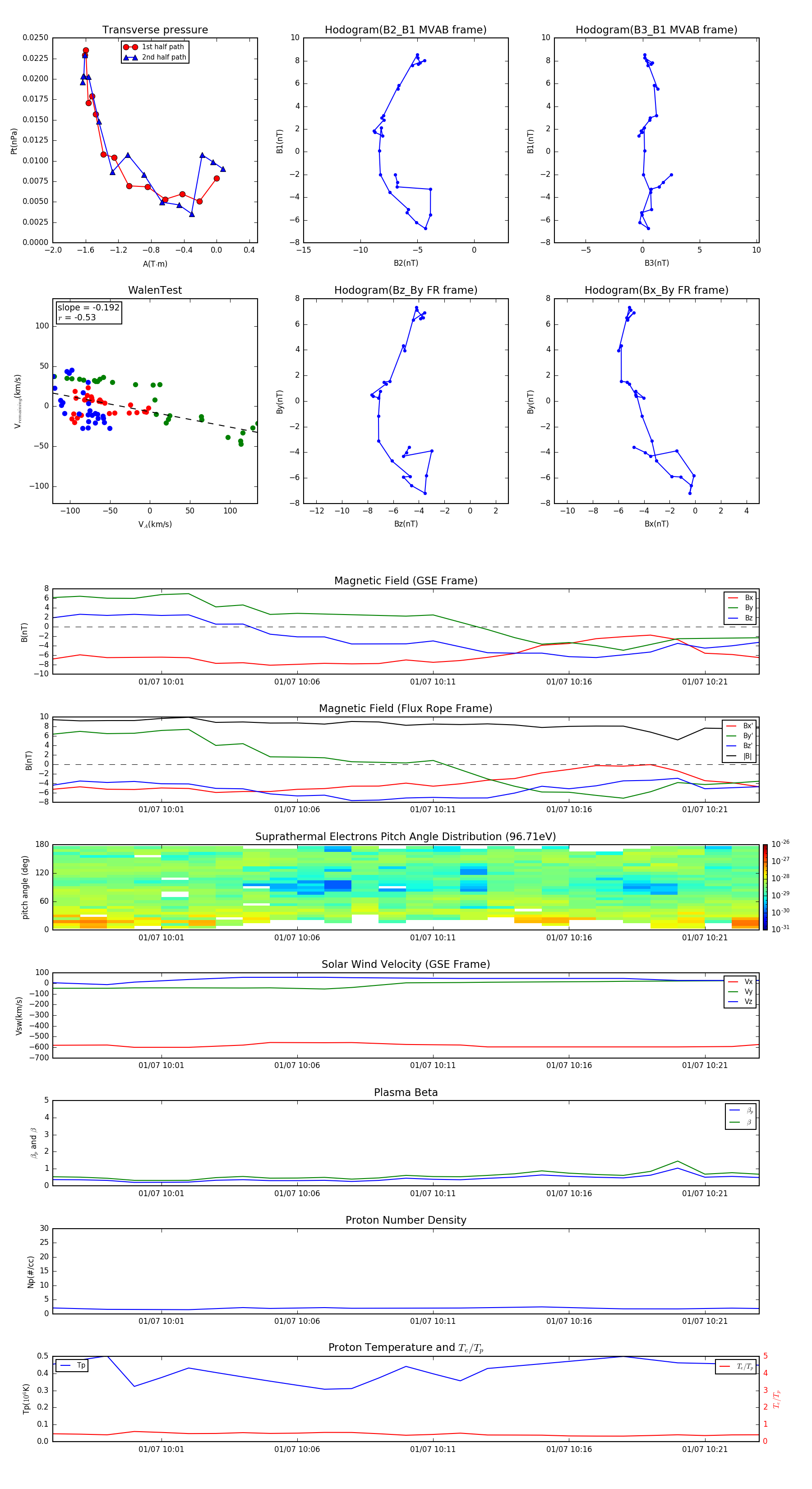Click the 'Bx(nT)' x-axis label
Viewport: 812px width, 1489px height.
(x=656, y=524)
